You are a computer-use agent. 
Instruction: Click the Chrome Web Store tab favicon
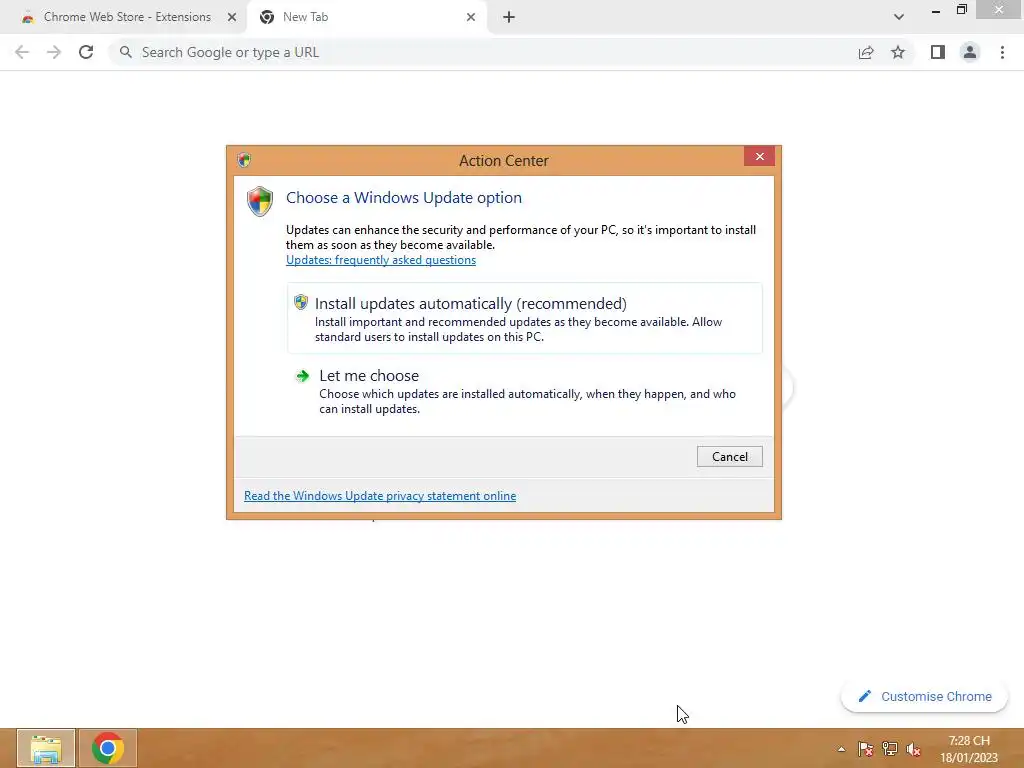click(27, 18)
